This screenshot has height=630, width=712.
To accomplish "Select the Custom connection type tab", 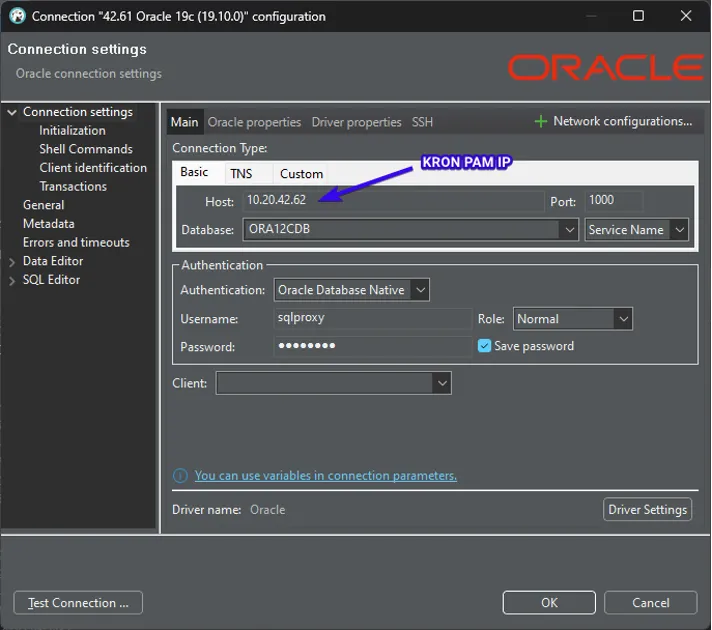I will pos(302,174).
